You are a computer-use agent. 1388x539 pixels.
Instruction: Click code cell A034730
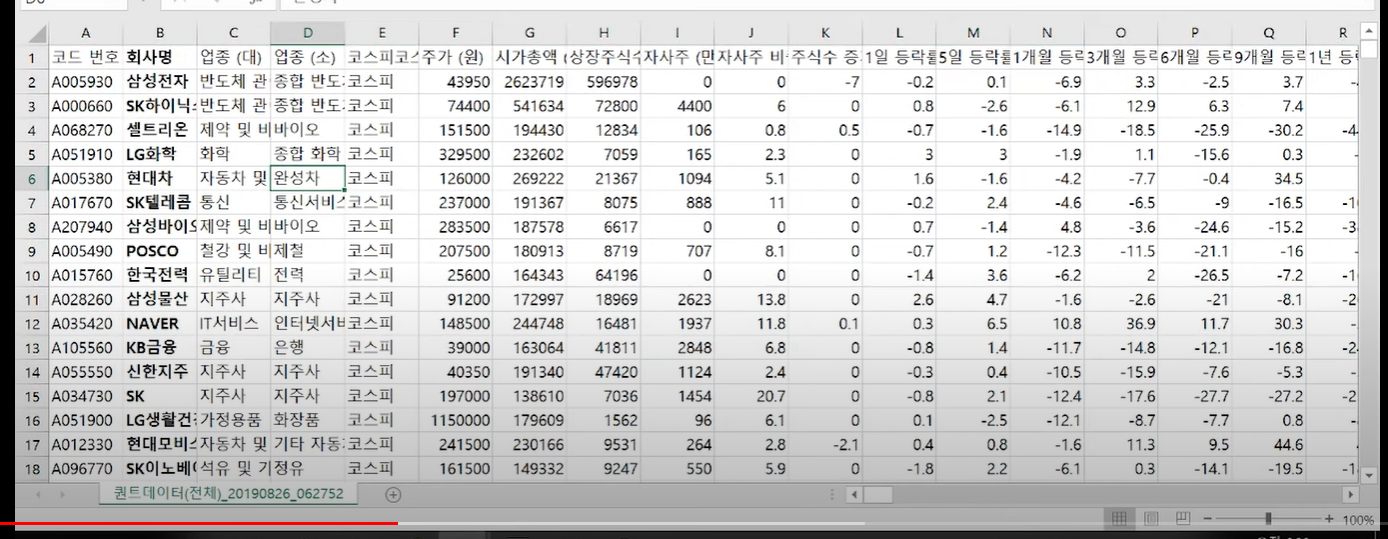click(x=85, y=395)
